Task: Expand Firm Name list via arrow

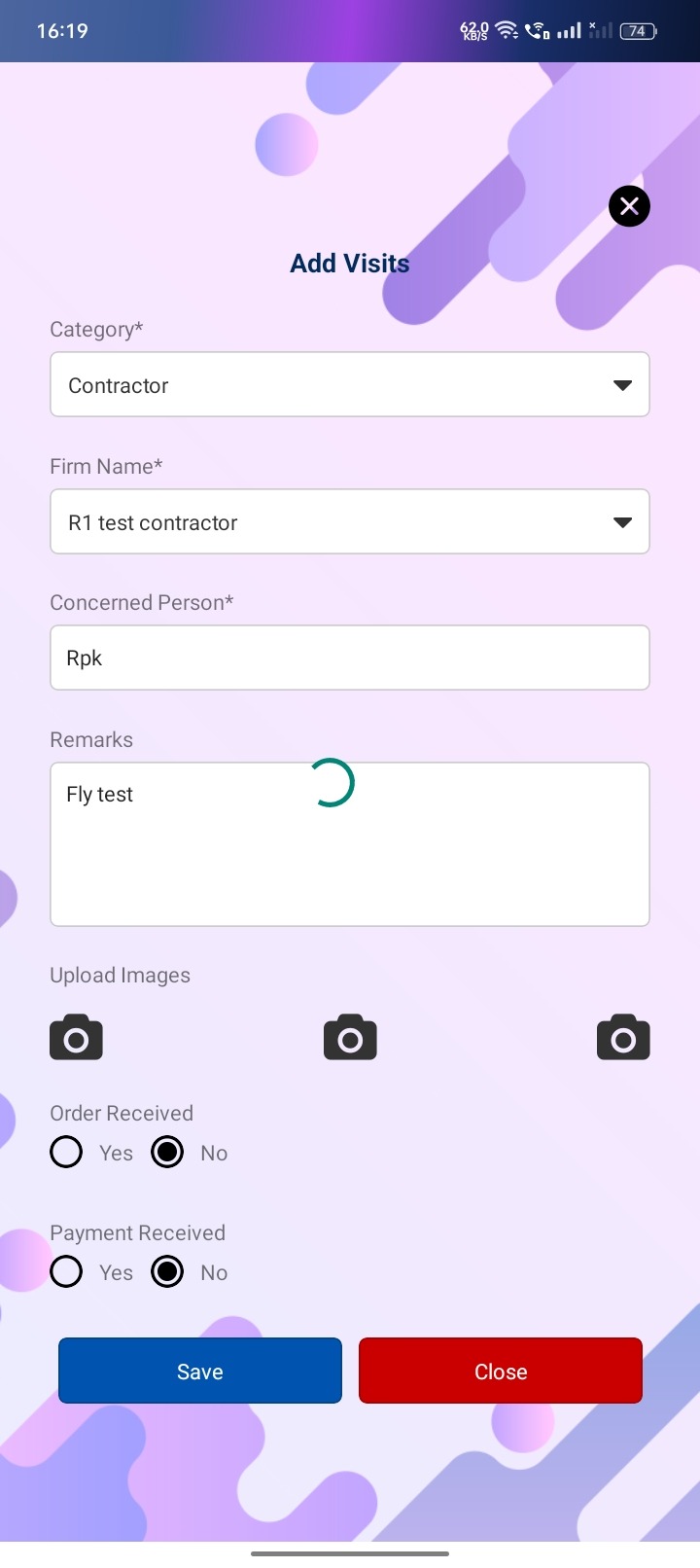Action: click(x=623, y=522)
